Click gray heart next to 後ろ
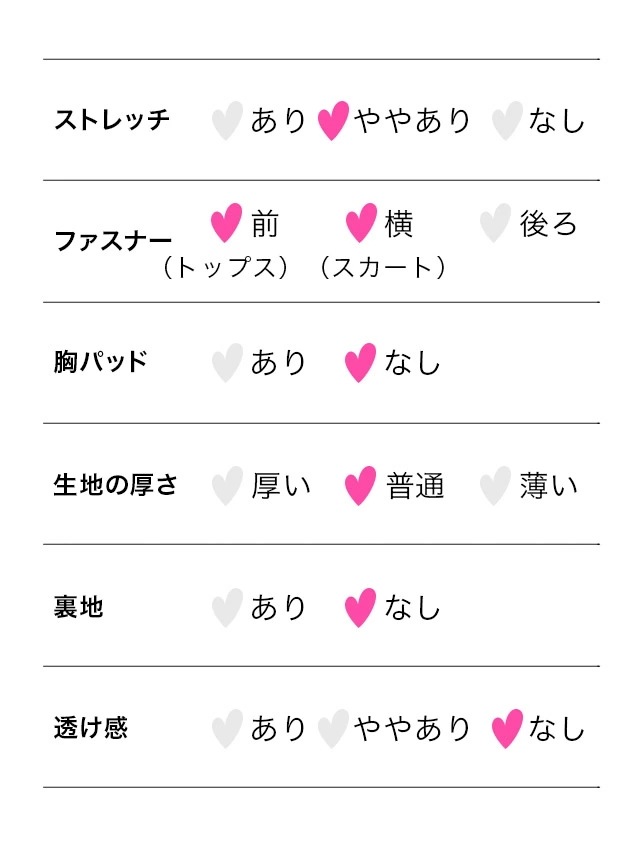 point(495,223)
